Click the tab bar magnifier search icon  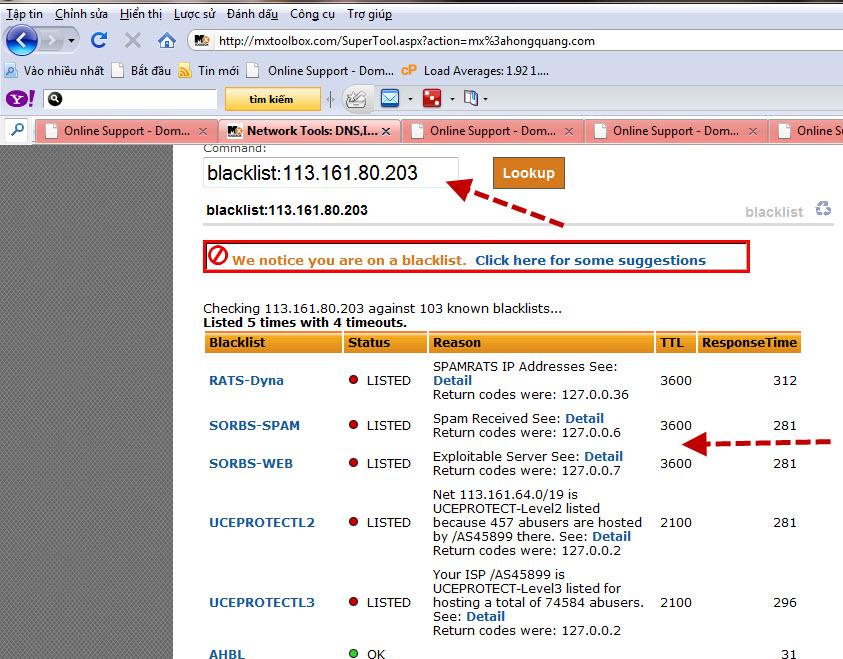(18, 130)
